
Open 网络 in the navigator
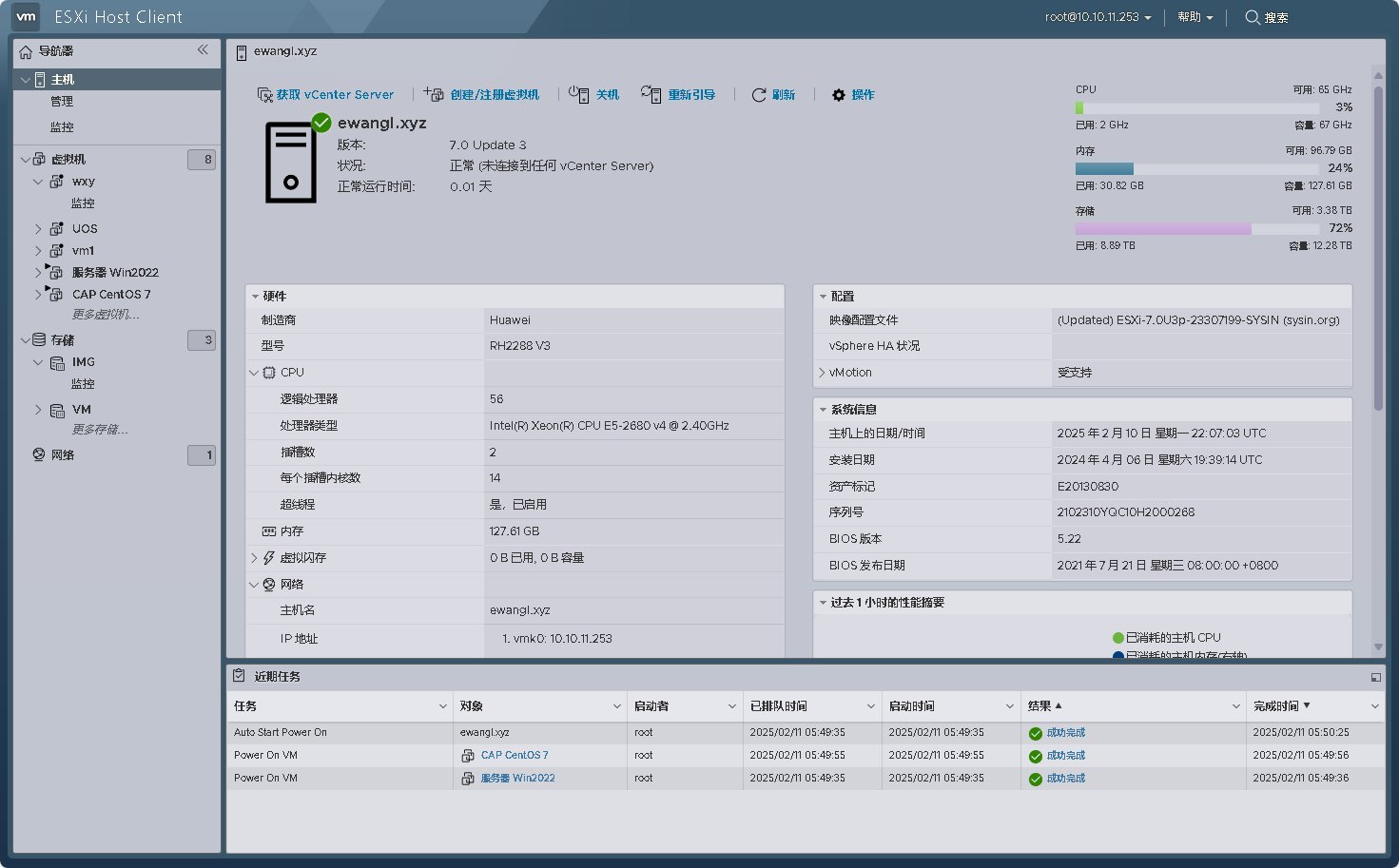(x=63, y=454)
